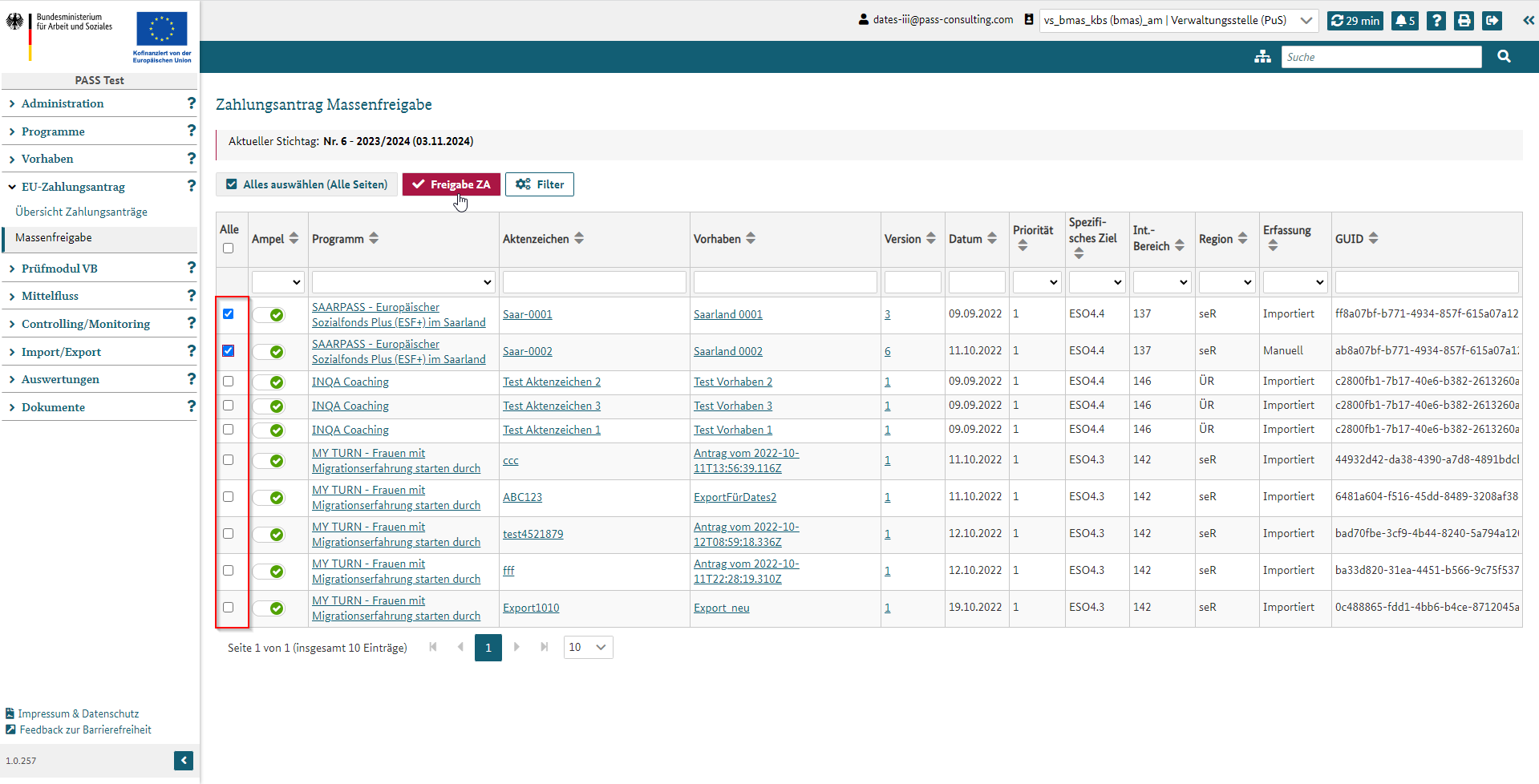Click the print icon in header

(x=1464, y=21)
